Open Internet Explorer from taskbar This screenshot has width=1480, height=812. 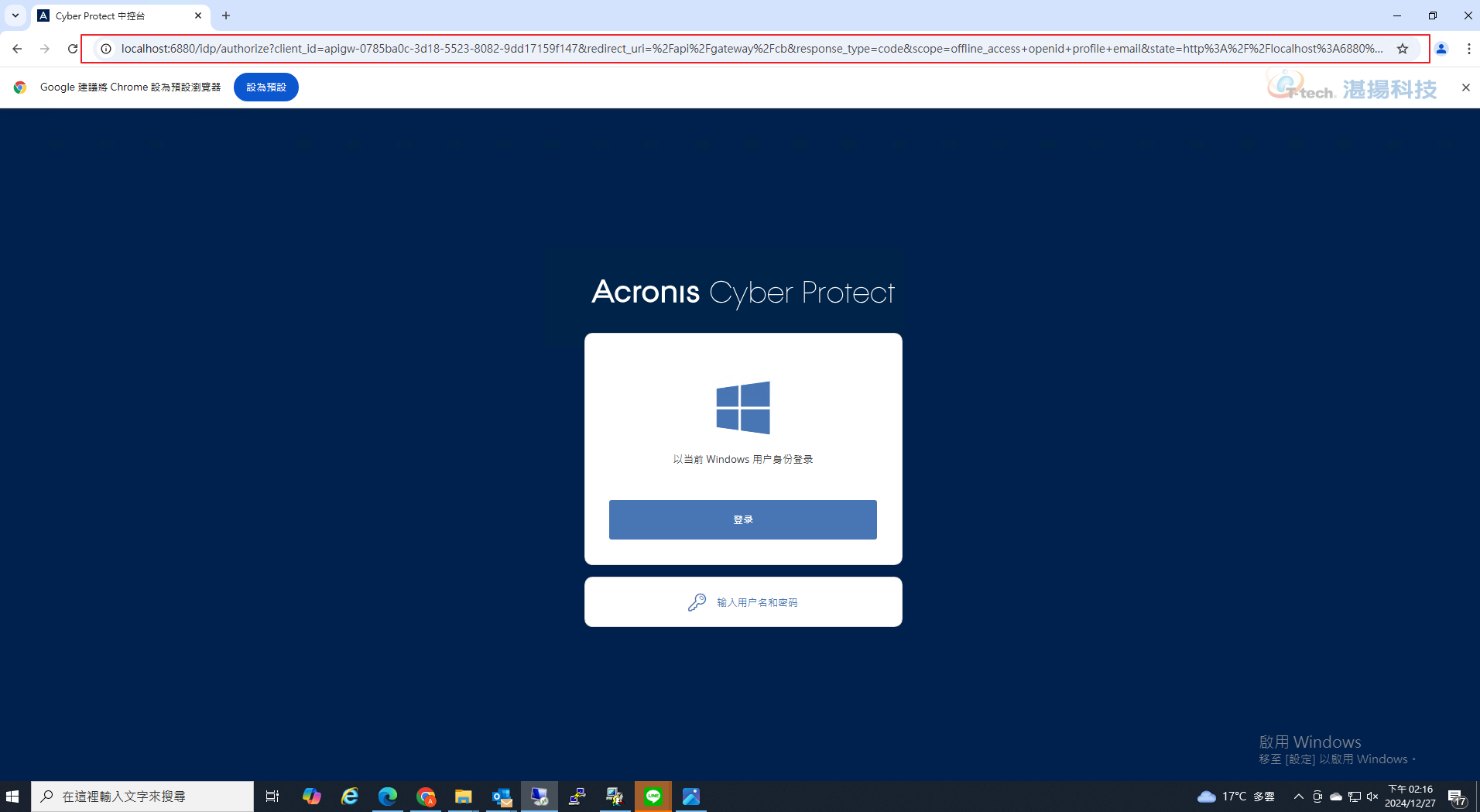[x=350, y=797]
